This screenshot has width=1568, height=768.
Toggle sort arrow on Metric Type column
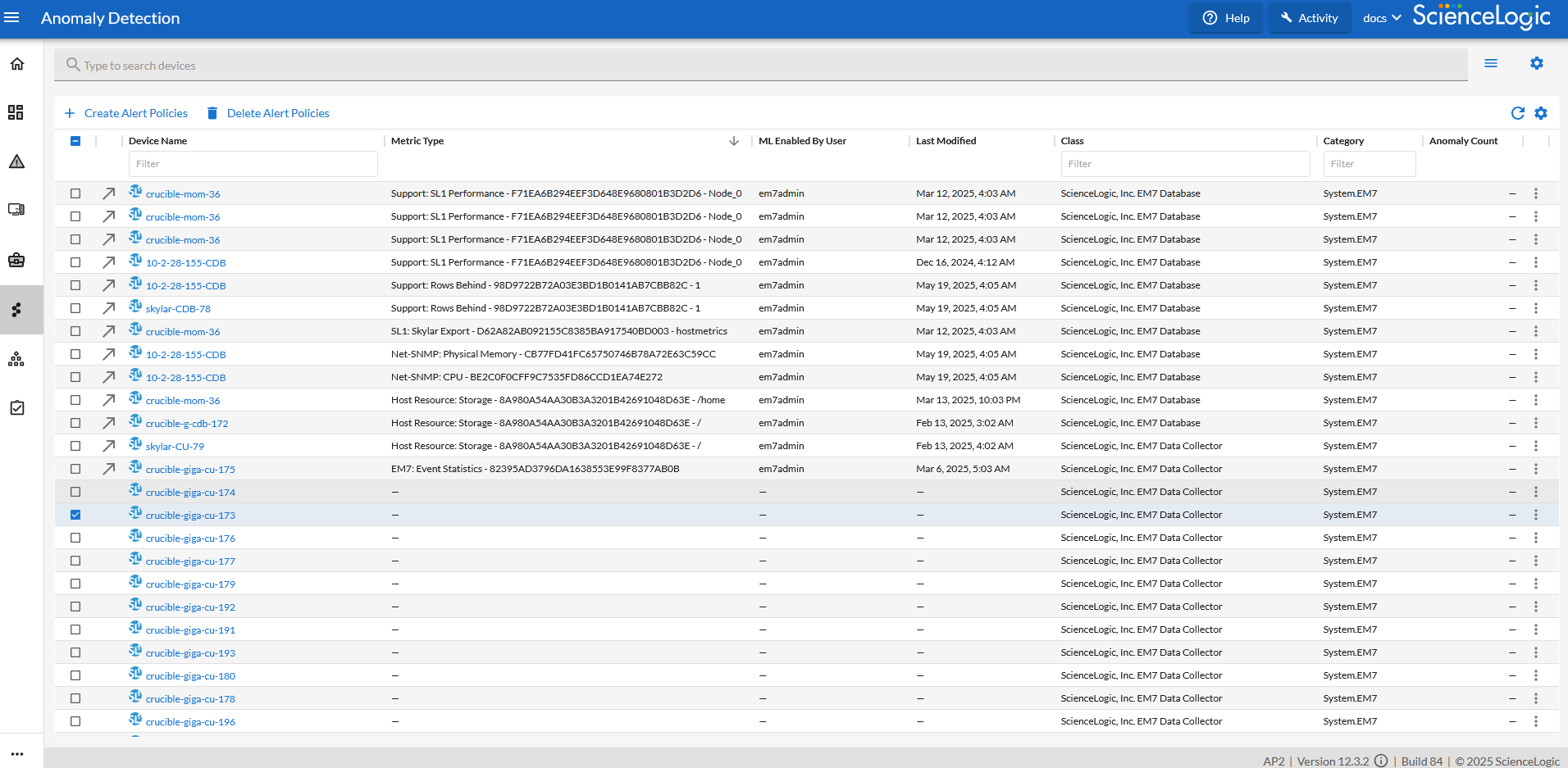733,141
